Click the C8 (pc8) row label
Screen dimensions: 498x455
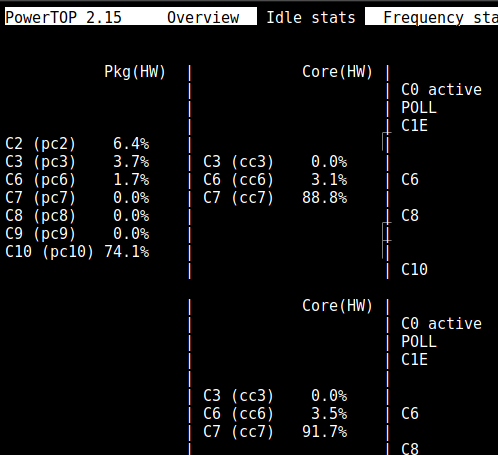pos(40,216)
